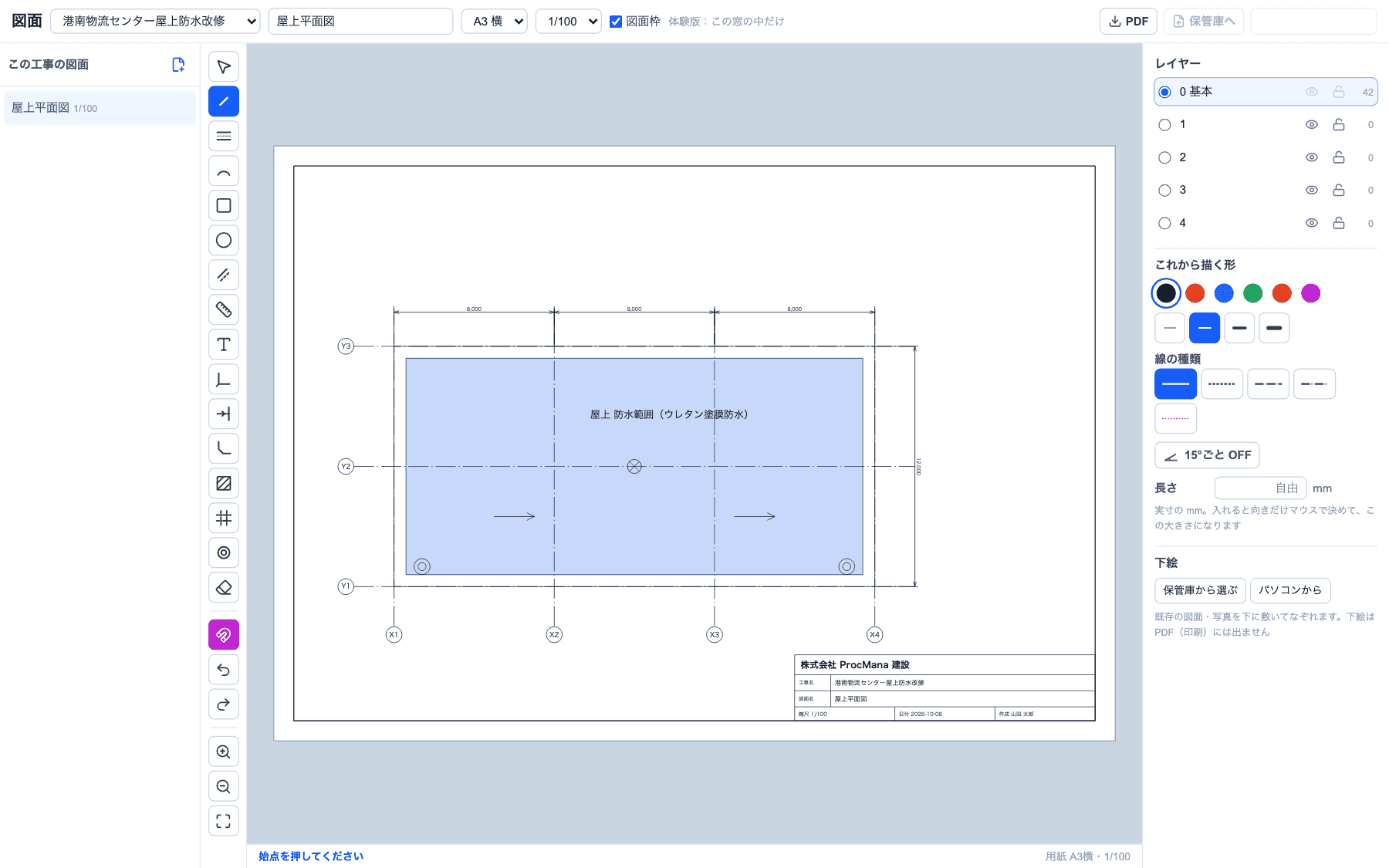Image resolution: width=1389 pixels, height=868 pixels.
Task: Open the 1/100 scale dropdown
Action: 569,22
